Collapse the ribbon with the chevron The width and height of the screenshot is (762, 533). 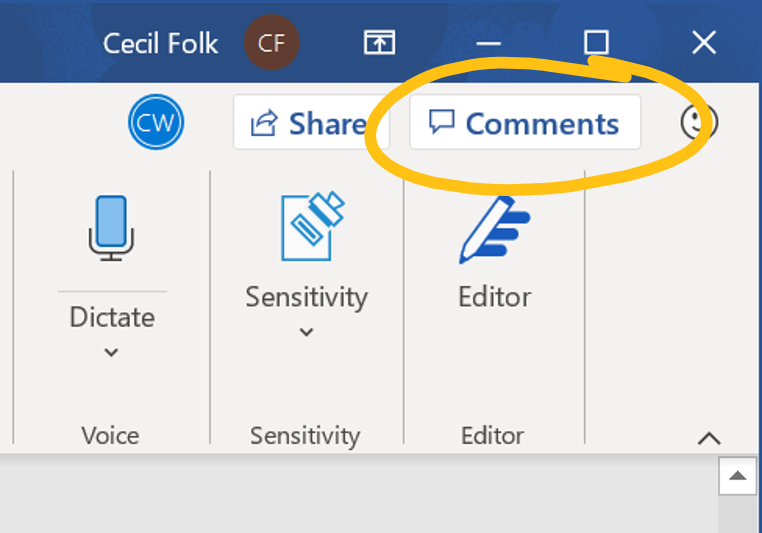pyautogui.click(x=709, y=438)
